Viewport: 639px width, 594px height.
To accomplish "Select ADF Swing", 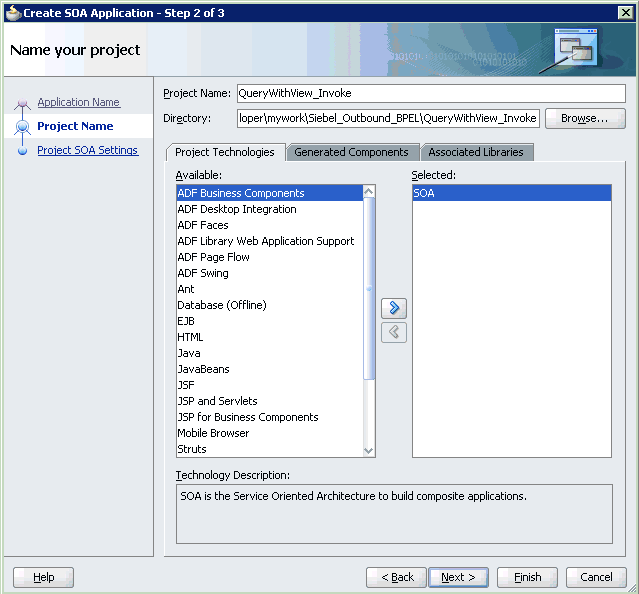I will (x=270, y=273).
